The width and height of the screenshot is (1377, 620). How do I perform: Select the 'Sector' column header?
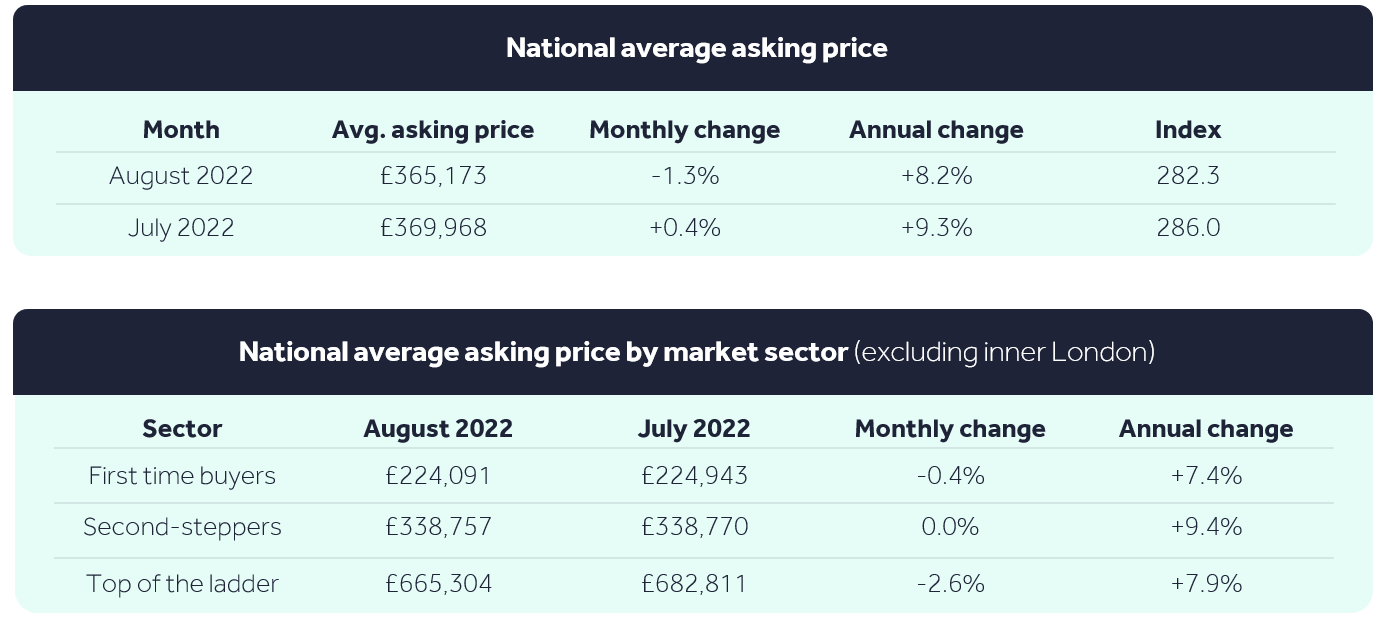point(182,429)
